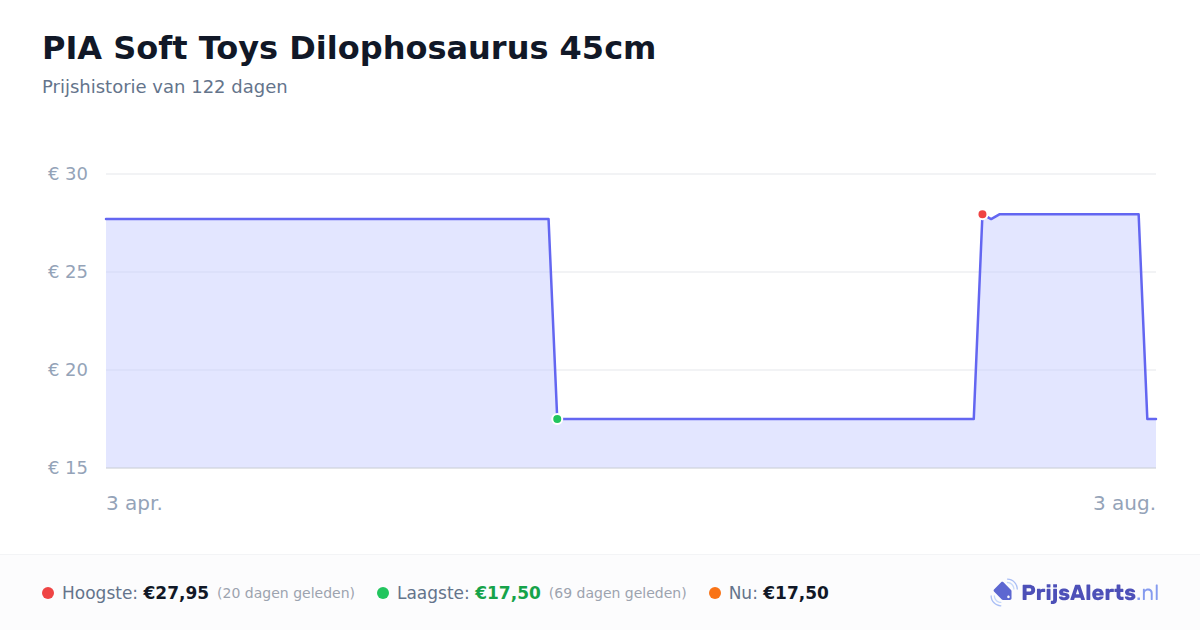Click the Laagste price €17,50 value in green

tap(508, 593)
